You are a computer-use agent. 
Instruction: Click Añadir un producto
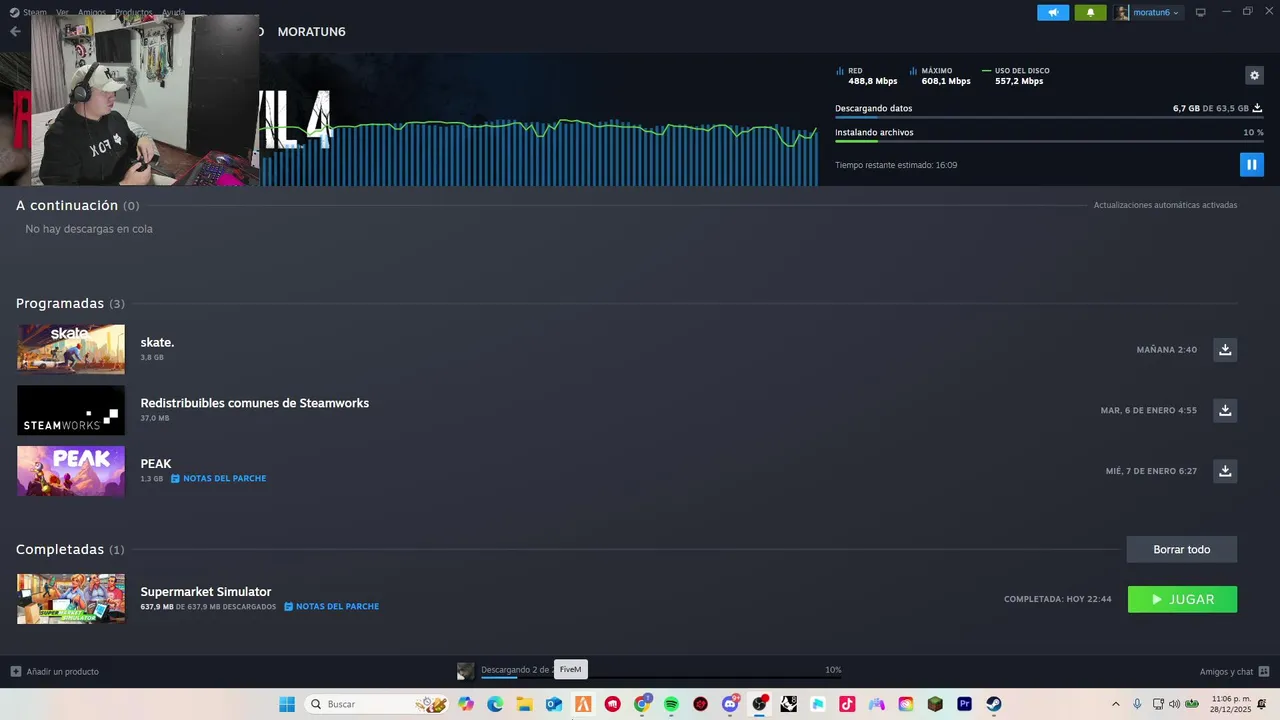(55, 672)
